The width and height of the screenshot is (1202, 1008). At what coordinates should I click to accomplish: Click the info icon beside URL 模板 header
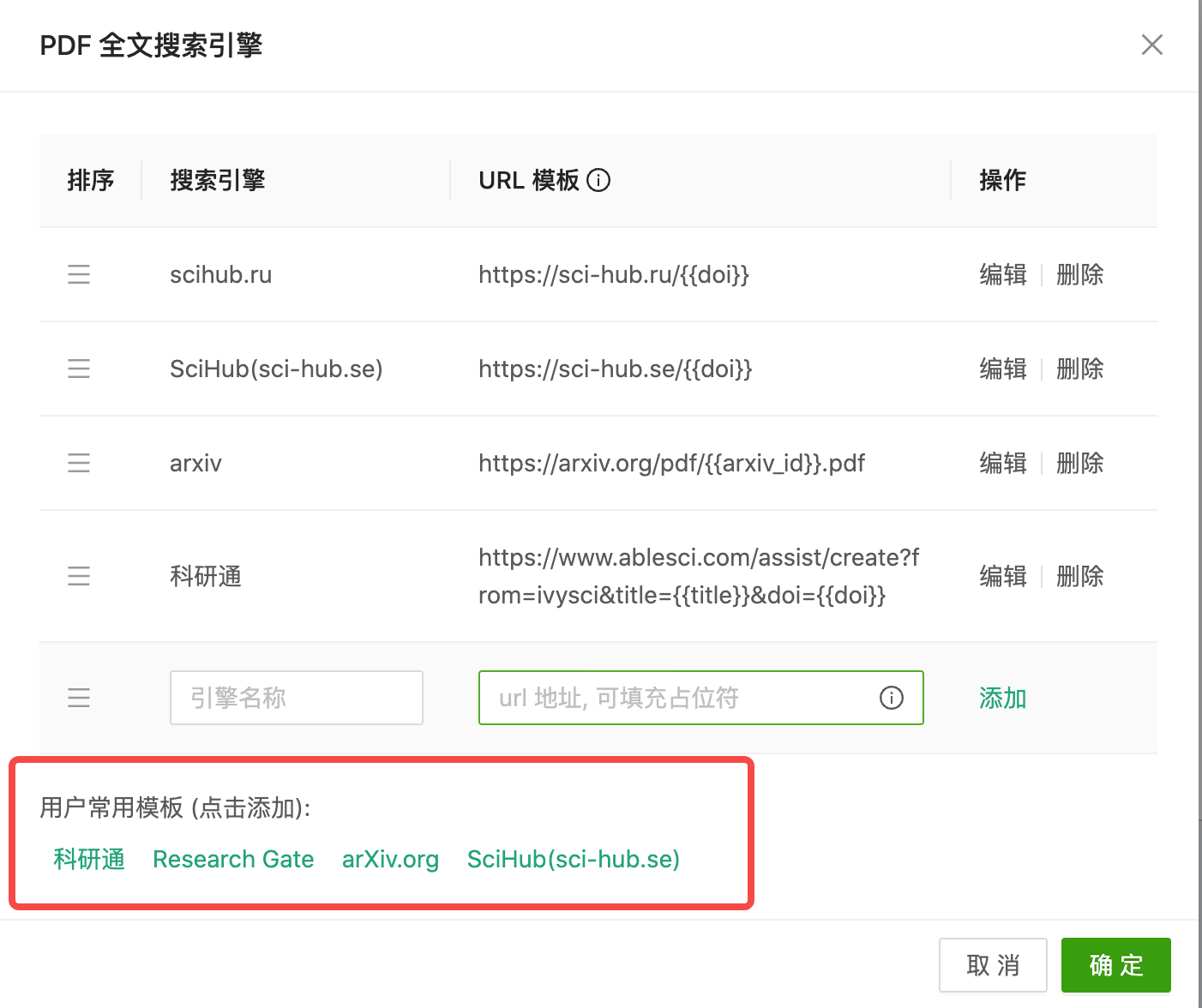[x=598, y=180]
